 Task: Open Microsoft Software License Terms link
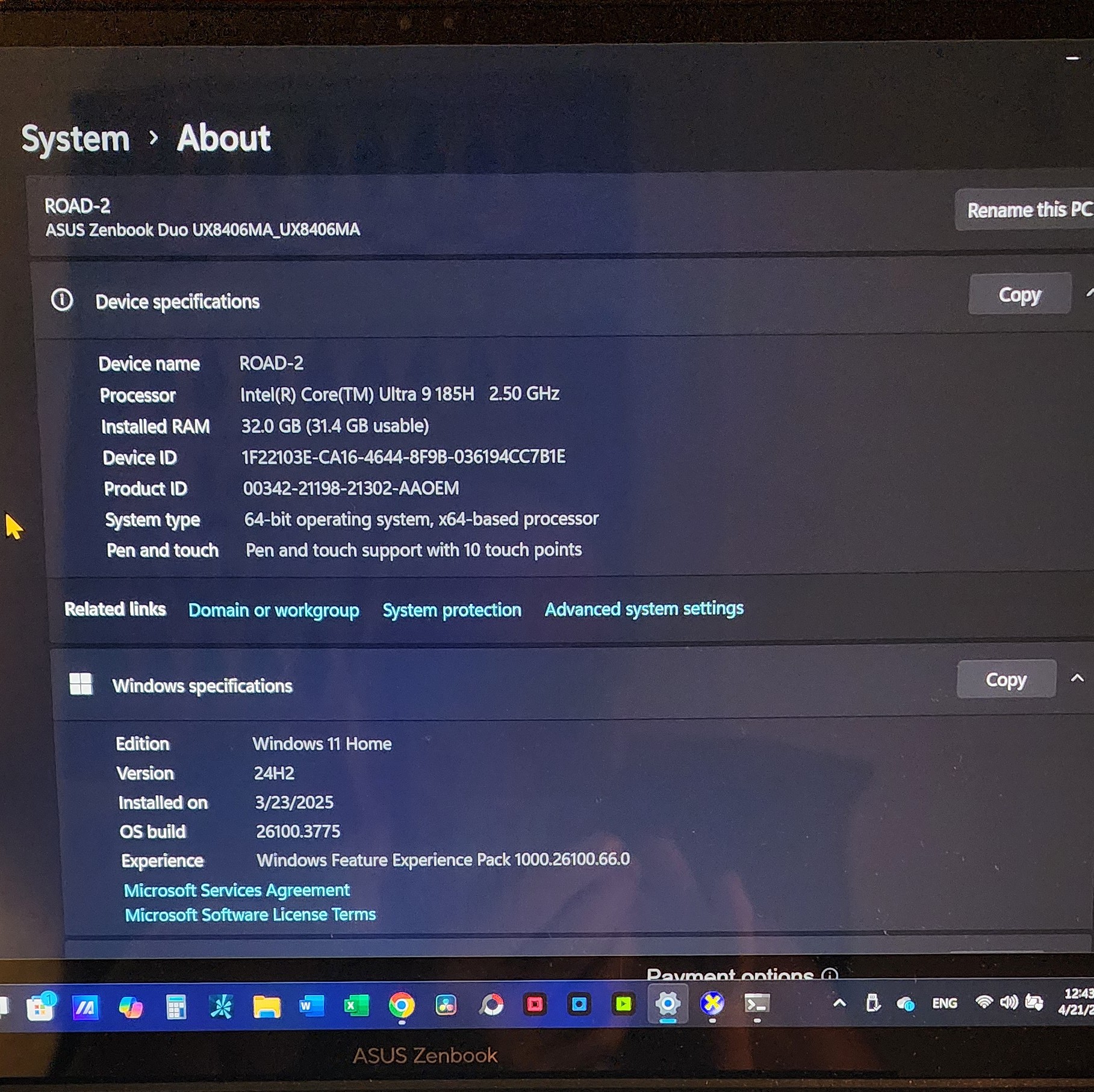coord(250,914)
